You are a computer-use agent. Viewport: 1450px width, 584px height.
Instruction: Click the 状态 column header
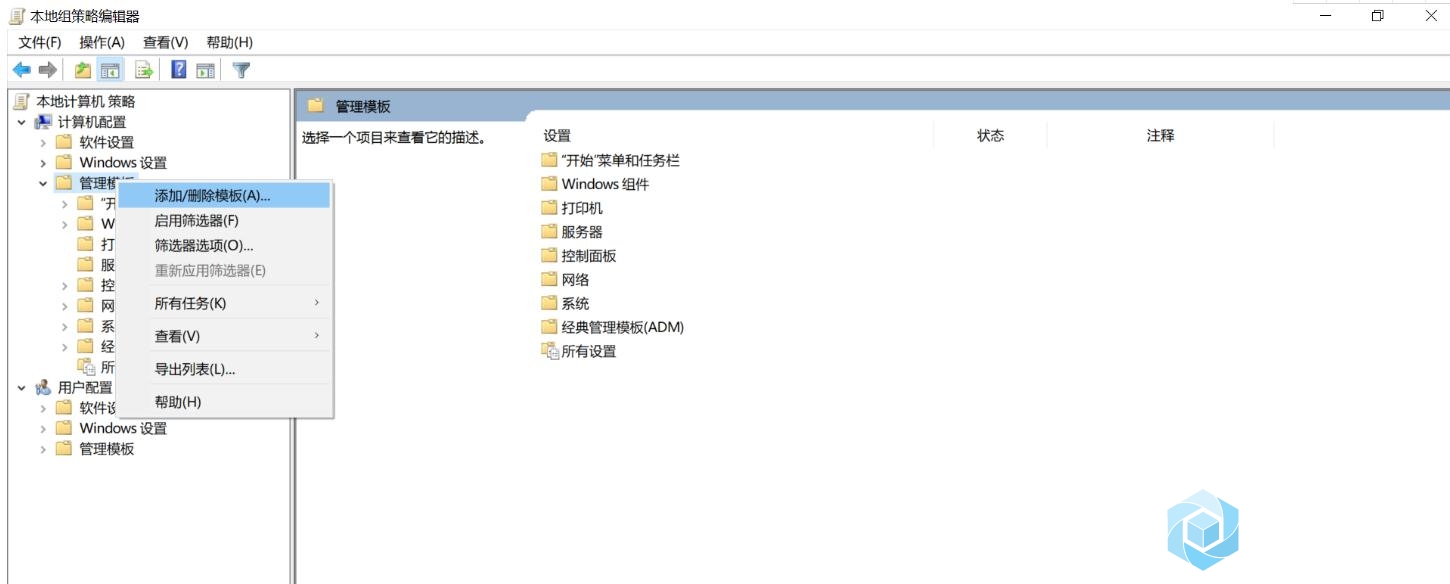coord(990,136)
